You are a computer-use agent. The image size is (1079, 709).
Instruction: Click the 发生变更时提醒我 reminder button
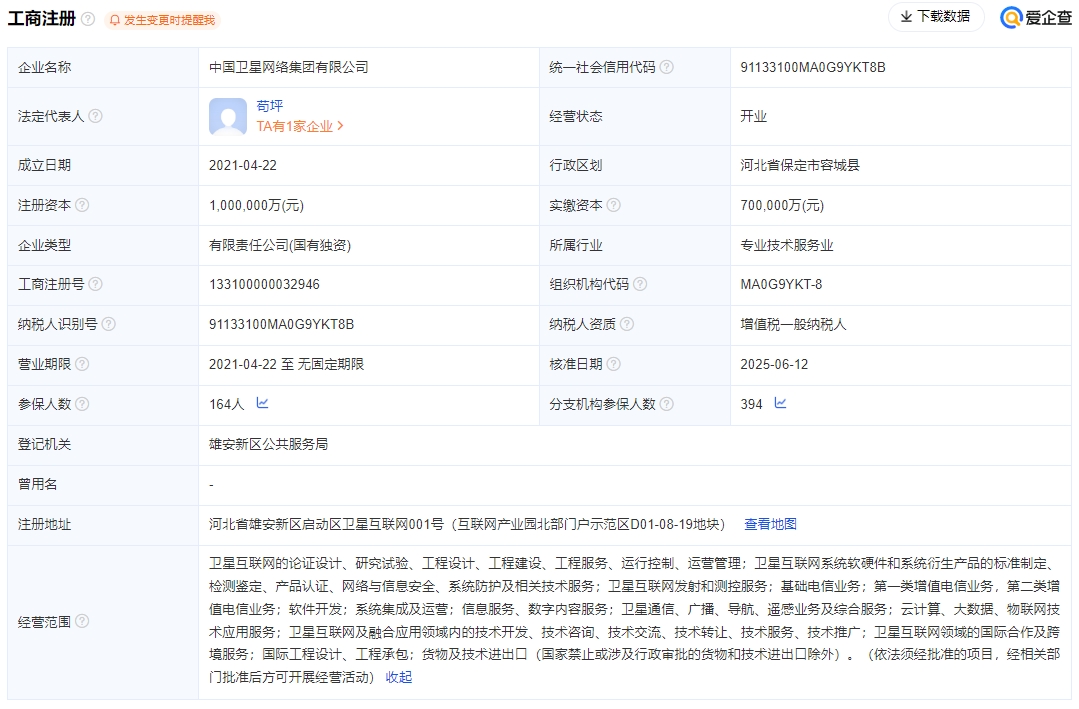click(x=162, y=20)
